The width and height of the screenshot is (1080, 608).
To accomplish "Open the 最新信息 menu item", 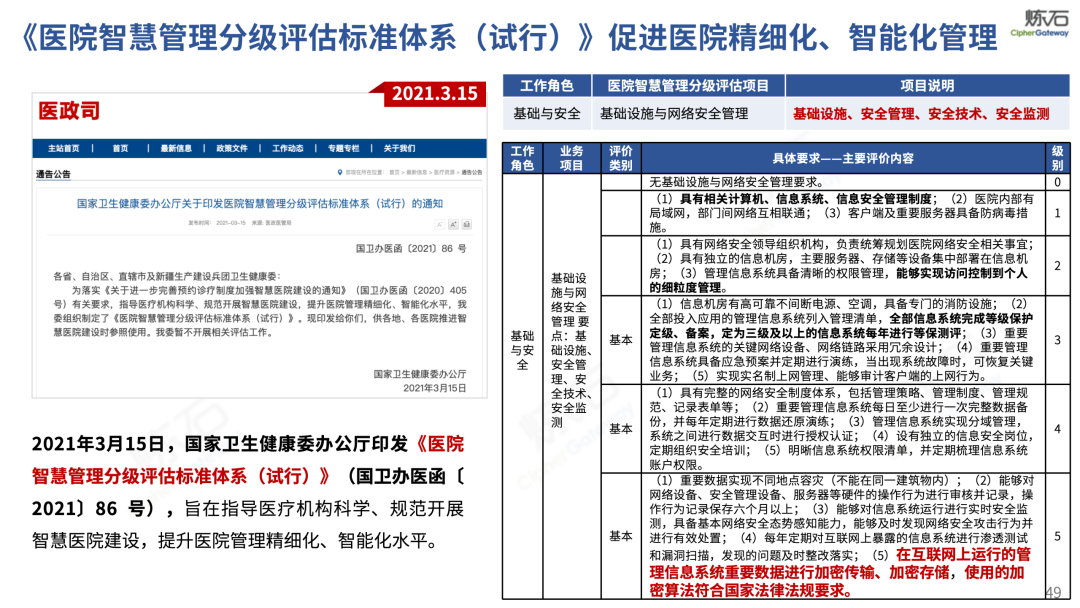I will pyautogui.click(x=176, y=149).
